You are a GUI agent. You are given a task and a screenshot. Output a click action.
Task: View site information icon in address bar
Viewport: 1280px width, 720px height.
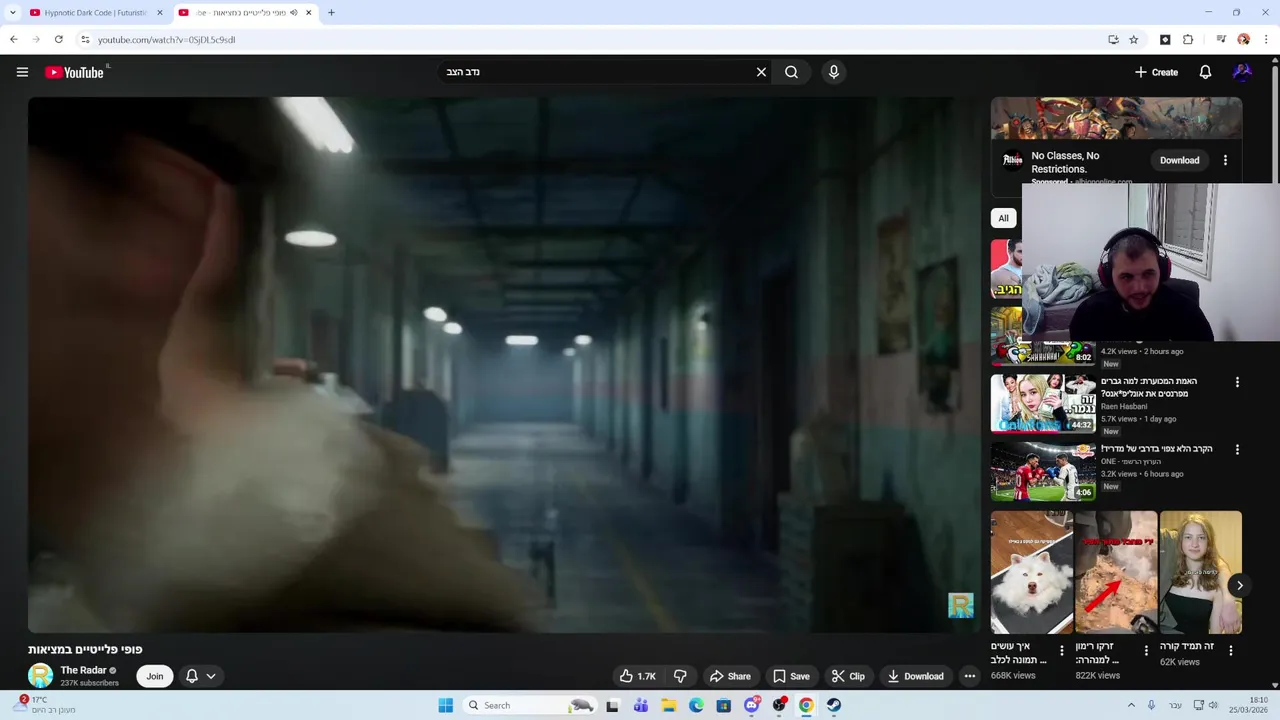tap(85, 40)
